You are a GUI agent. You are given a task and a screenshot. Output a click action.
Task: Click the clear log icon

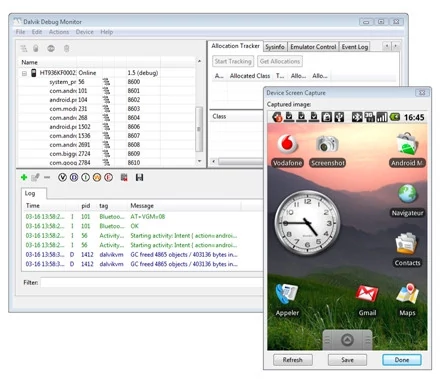[x=124, y=177]
